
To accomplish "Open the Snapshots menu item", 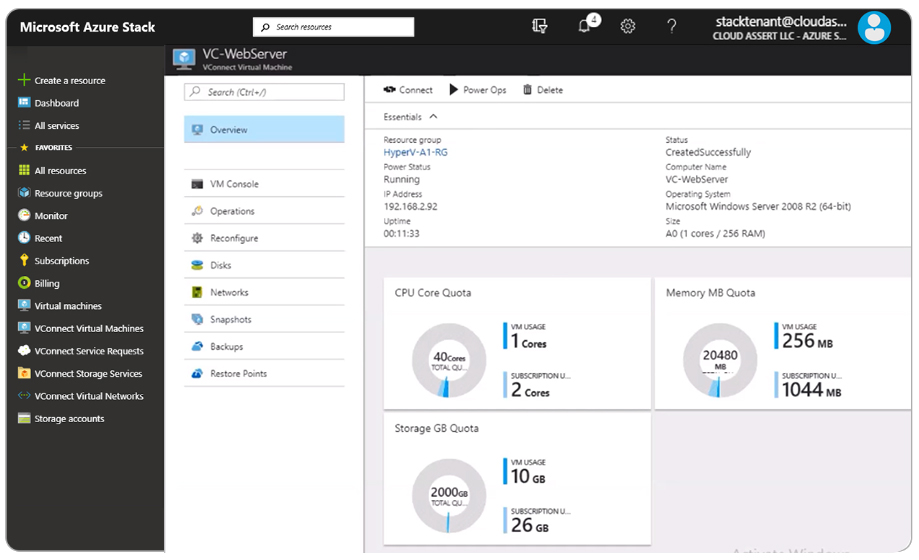I will [x=230, y=320].
